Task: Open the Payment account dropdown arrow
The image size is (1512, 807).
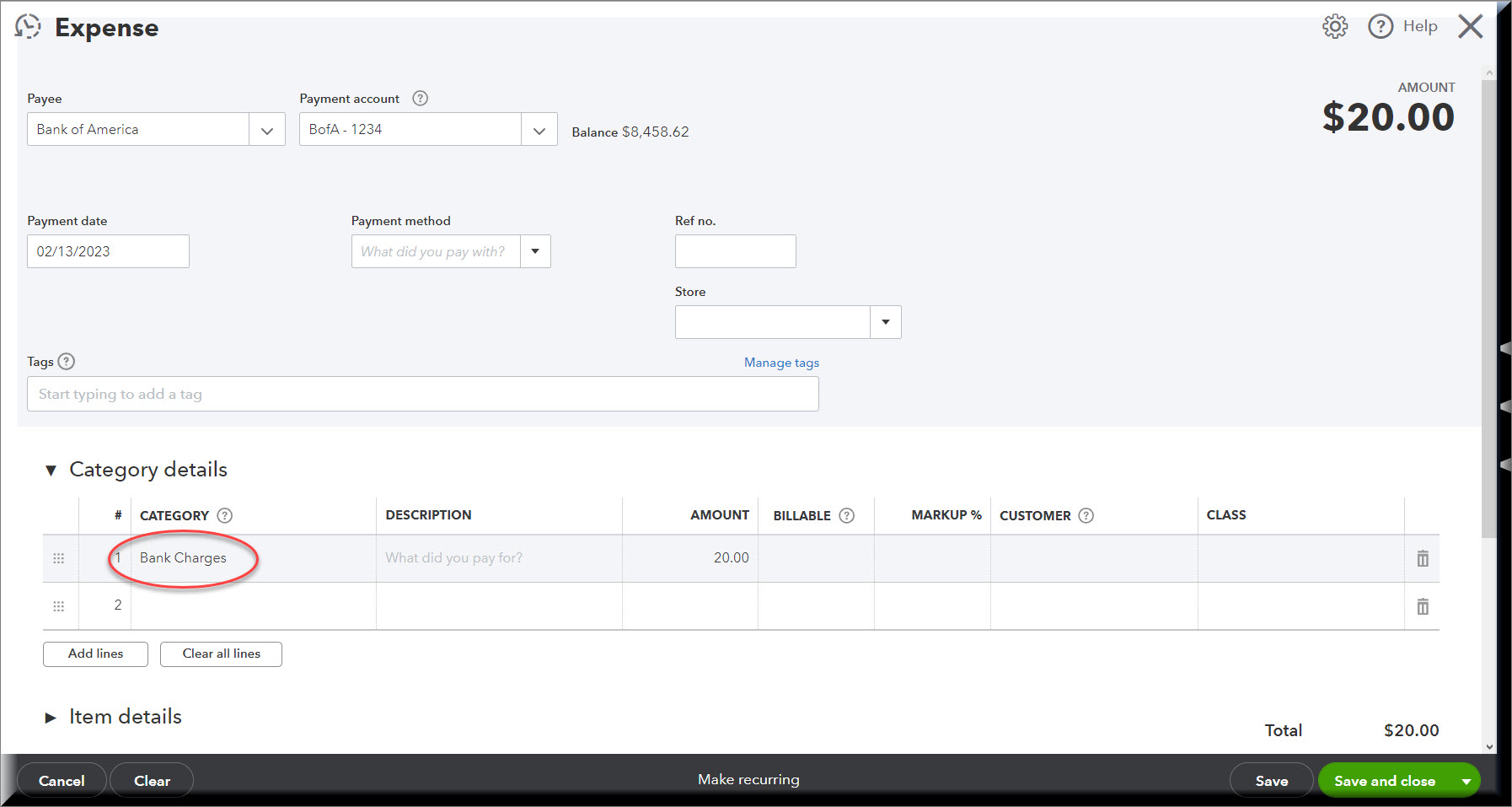Action: tap(539, 130)
